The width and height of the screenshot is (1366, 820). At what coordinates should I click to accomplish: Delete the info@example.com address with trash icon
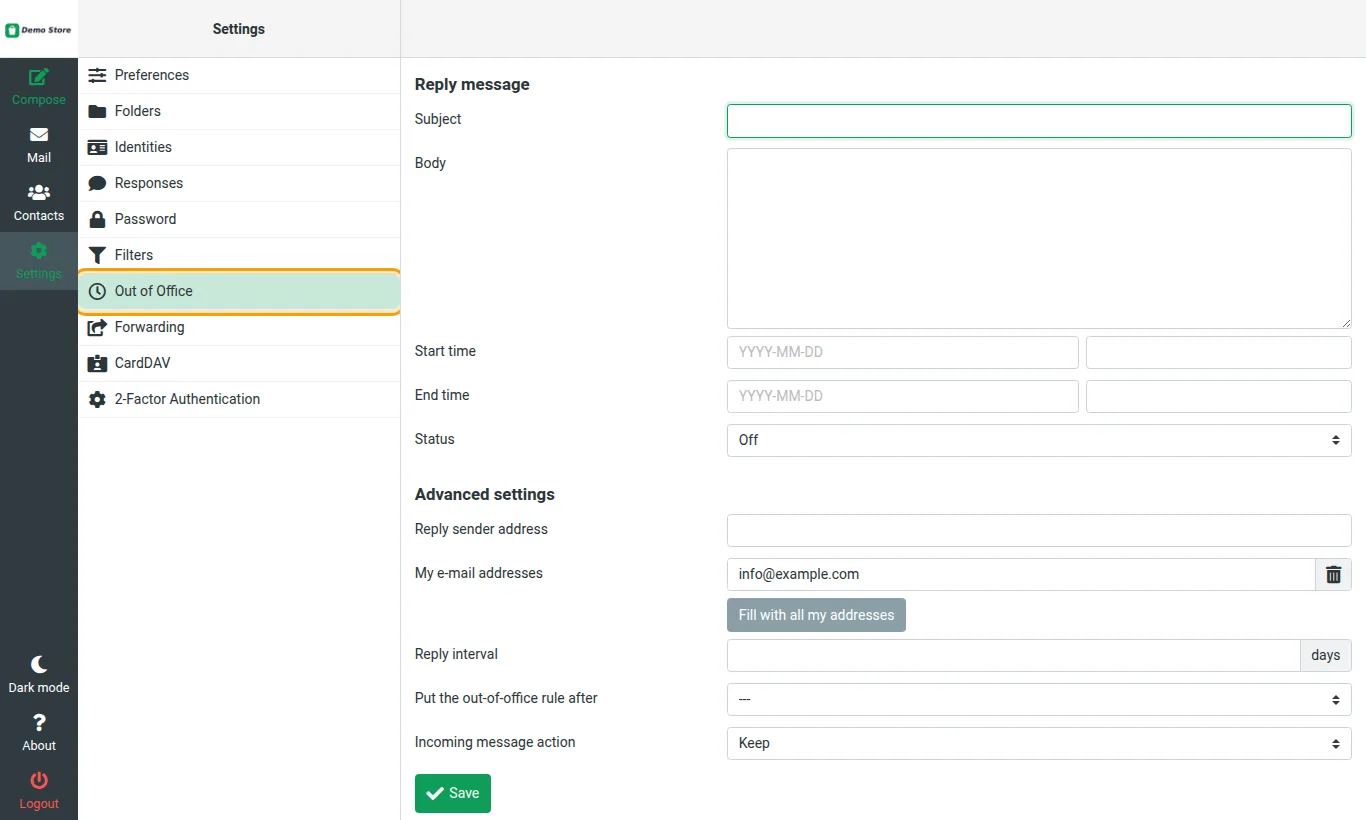click(x=1333, y=574)
